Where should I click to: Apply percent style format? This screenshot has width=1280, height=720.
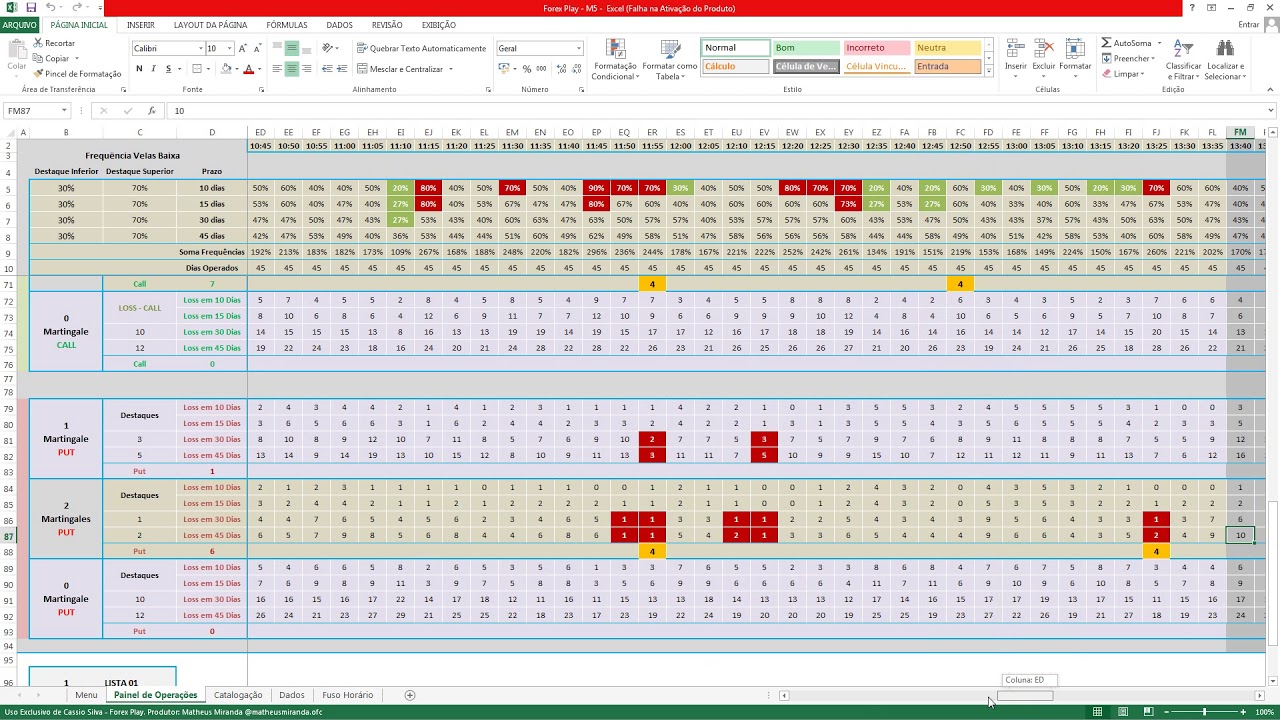pyautogui.click(x=526, y=69)
